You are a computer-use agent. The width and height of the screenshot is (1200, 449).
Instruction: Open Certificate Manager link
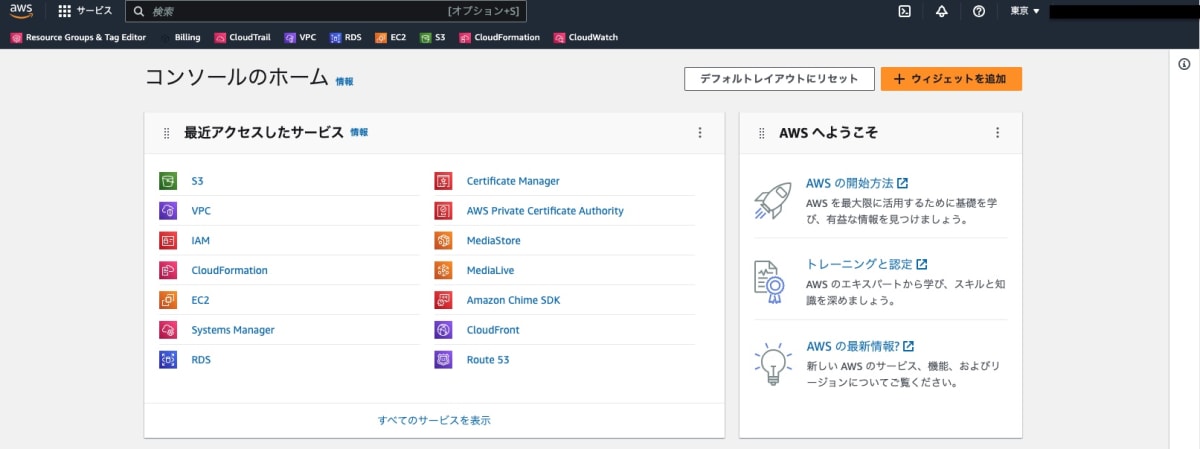tap(513, 181)
